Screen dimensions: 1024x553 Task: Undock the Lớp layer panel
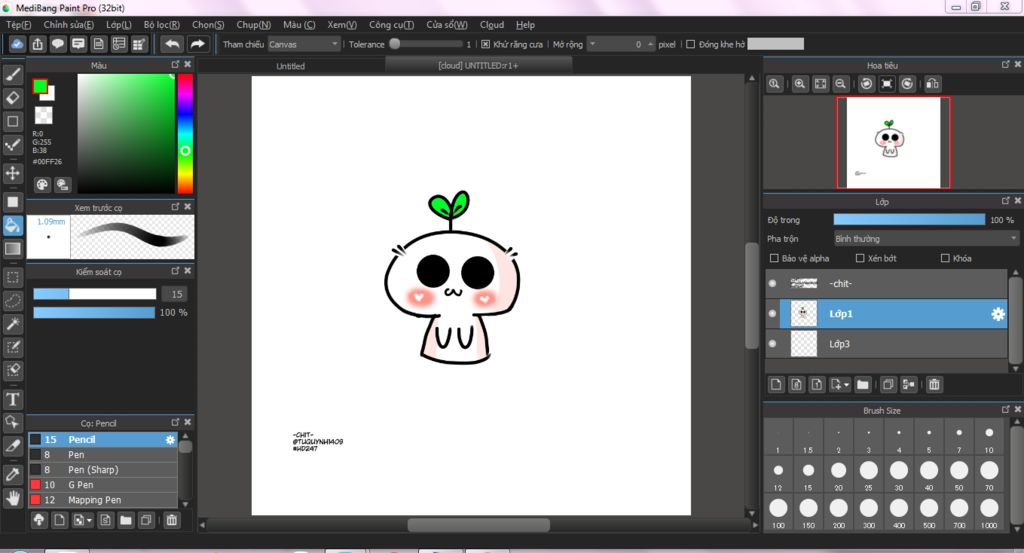click(1006, 201)
